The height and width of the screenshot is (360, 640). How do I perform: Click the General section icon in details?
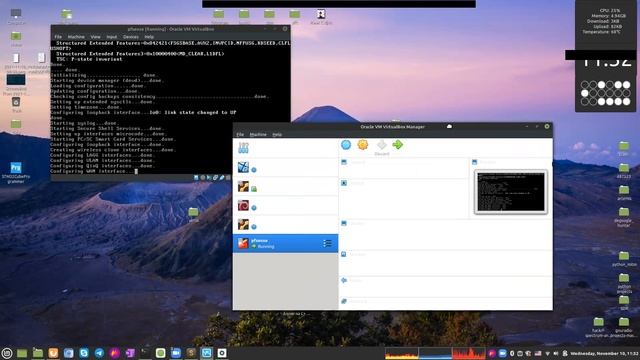click(x=344, y=162)
